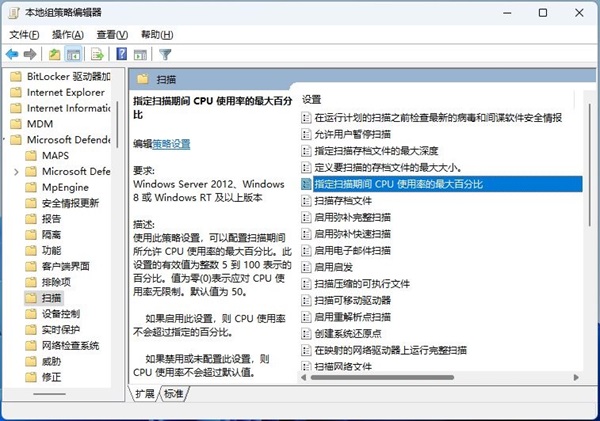Select the Internet Explorer tree folder
600x421 pixels.
click(x=57, y=93)
